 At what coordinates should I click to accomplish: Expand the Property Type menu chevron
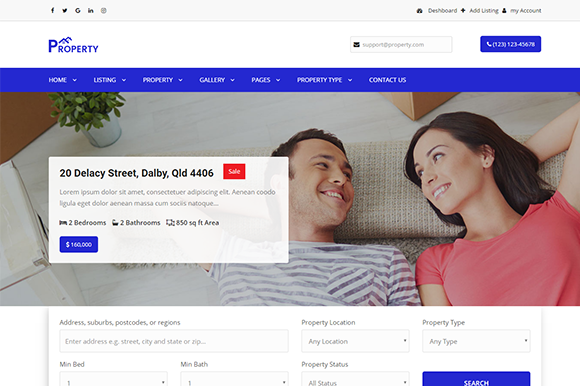click(x=350, y=80)
